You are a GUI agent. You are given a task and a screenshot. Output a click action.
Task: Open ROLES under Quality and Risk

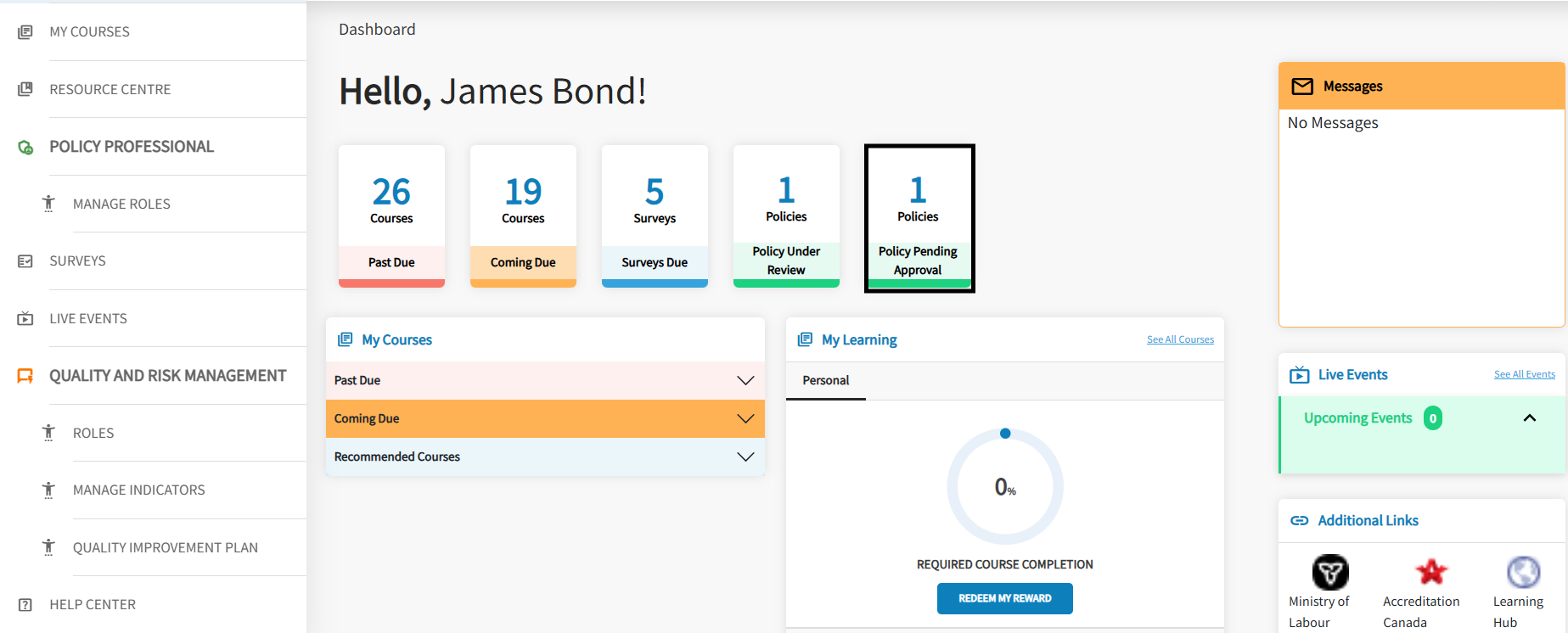tap(93, 433)
